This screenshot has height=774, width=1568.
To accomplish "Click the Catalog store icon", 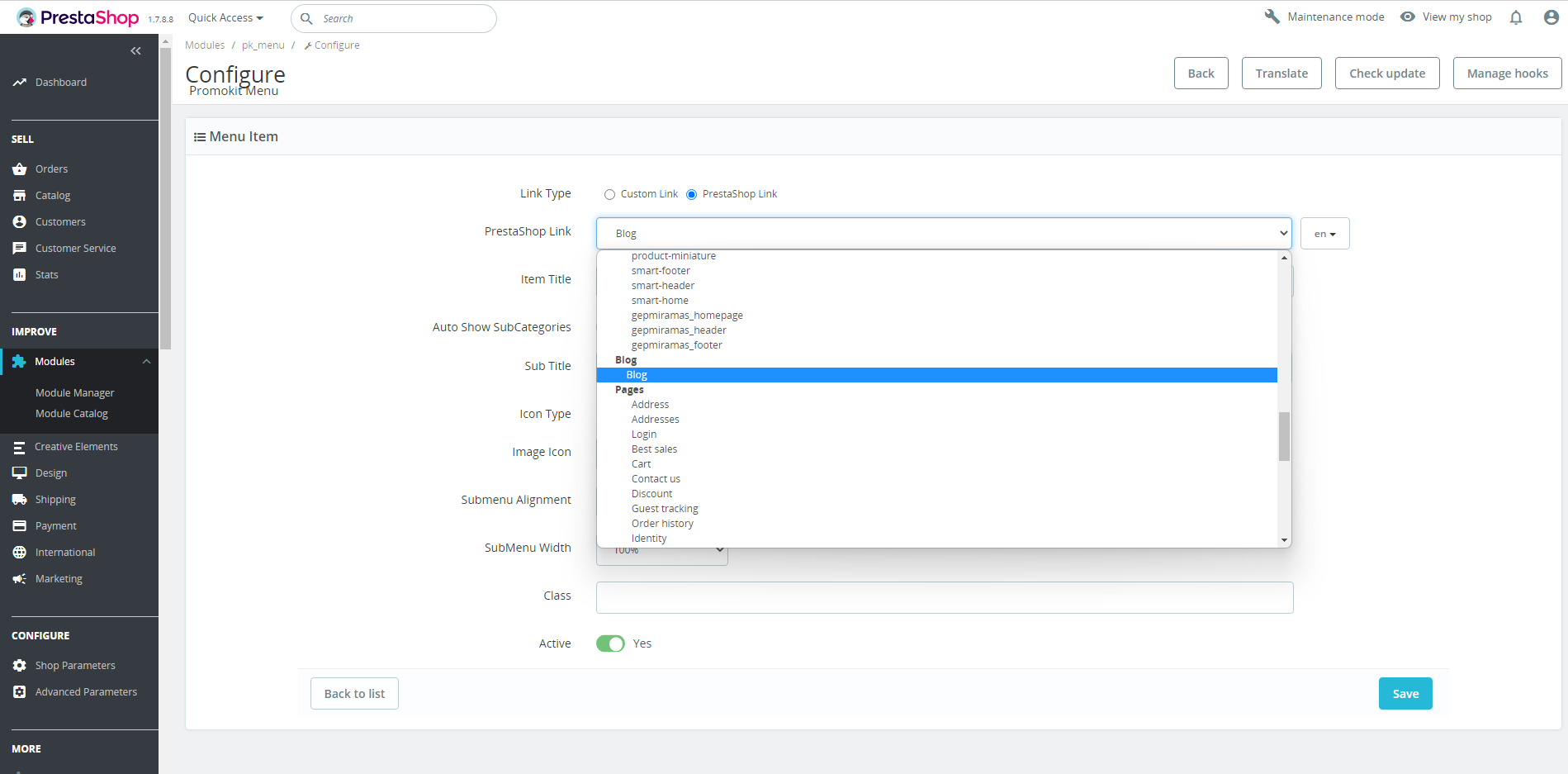I will [20, 196].
